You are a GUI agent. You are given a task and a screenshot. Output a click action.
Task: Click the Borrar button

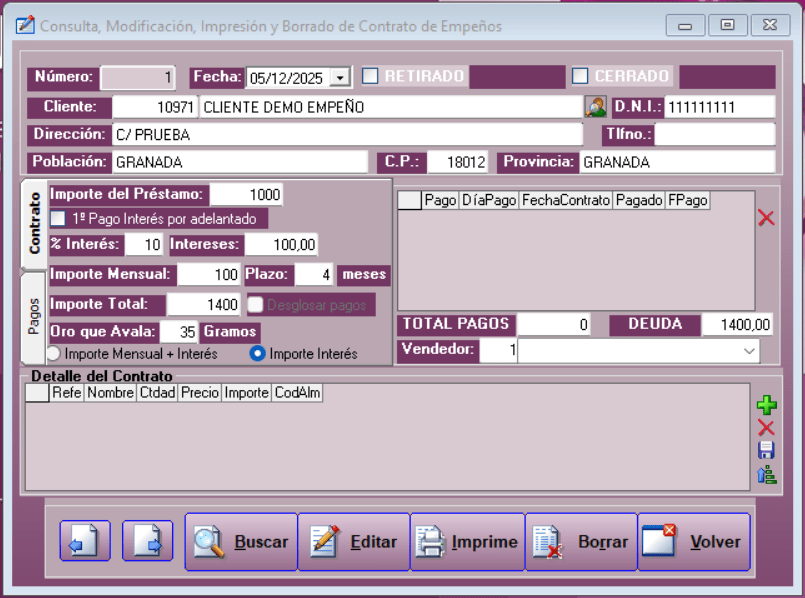[x=582, y=542]
